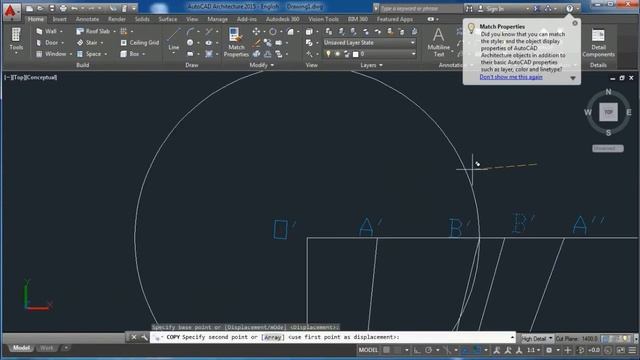Expand the Match Properties tip balloon arrow
640x360 pixels.
tap(573, 78)
